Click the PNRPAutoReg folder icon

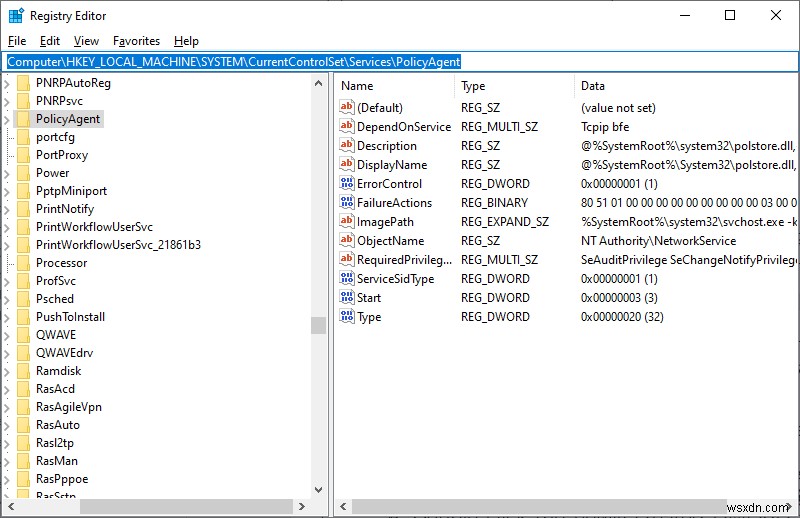coord(23,83)
